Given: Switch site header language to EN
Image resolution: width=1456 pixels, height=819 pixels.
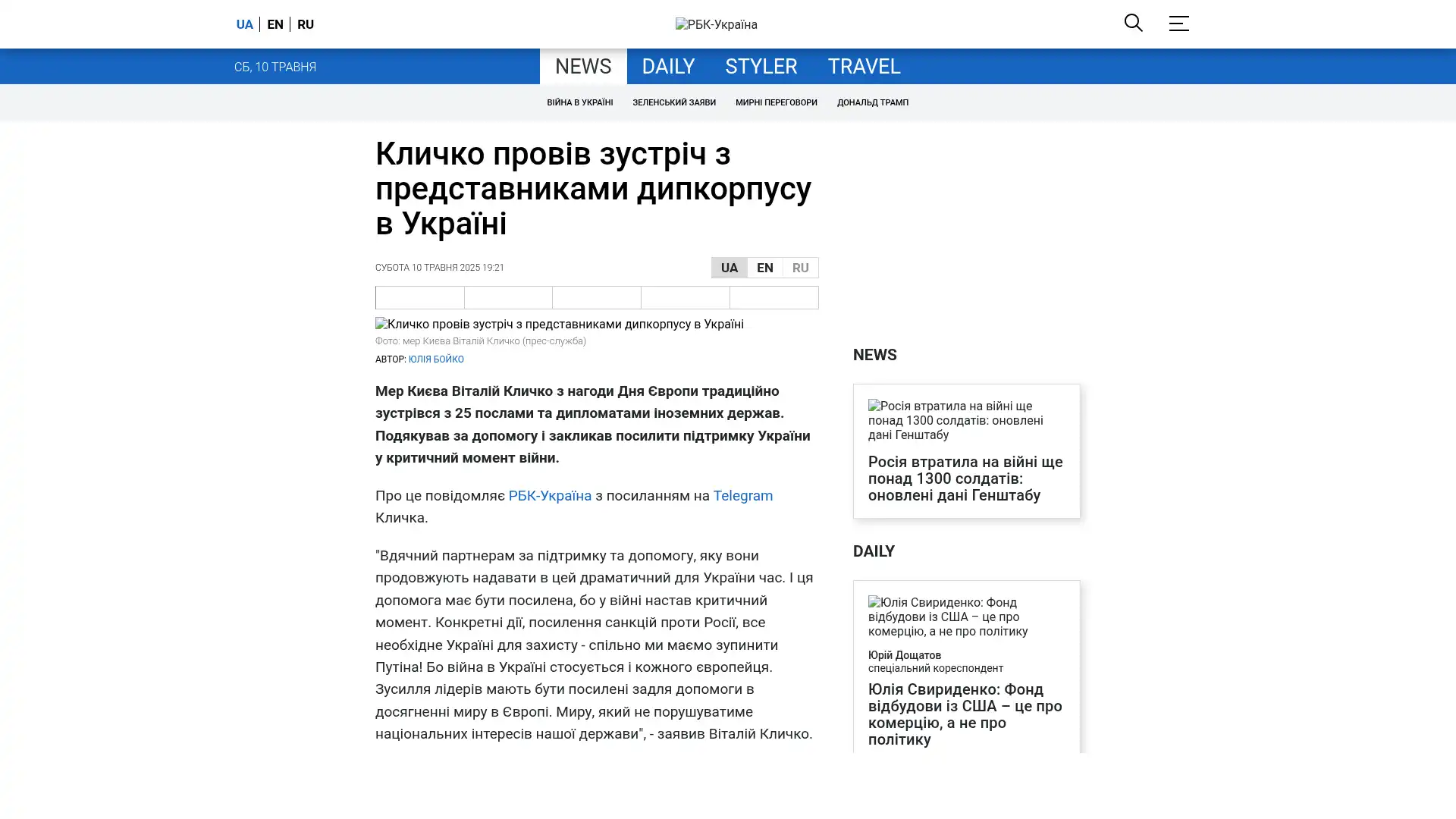Looking at the screenshot, I should (275, 24).
